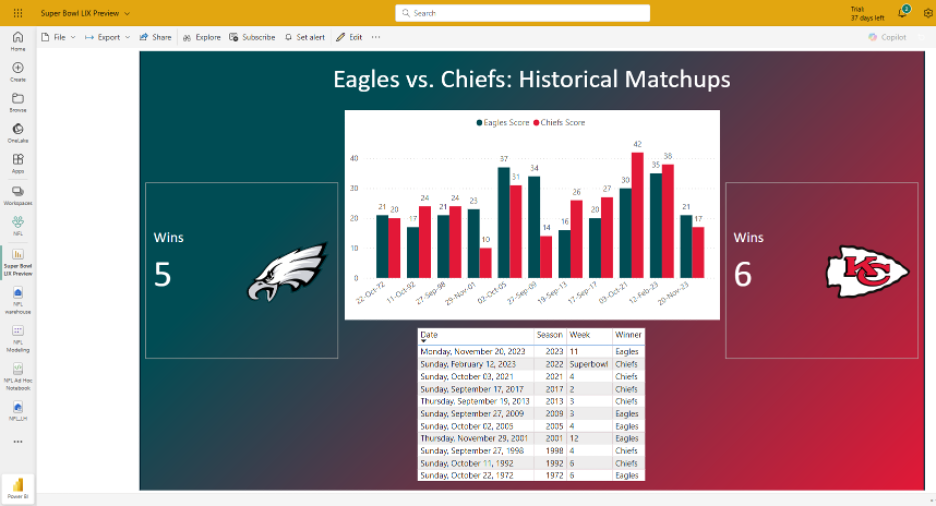The image size is (936, 506).
Task: Select row Thursday, November 29, 2001
Action: point(531,439)
